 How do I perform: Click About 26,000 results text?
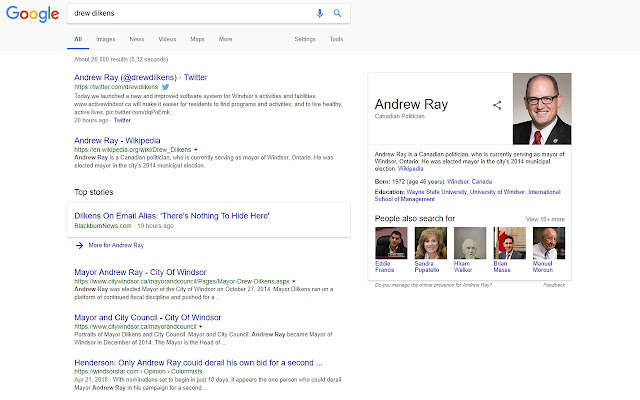click(x=121, y=60)
